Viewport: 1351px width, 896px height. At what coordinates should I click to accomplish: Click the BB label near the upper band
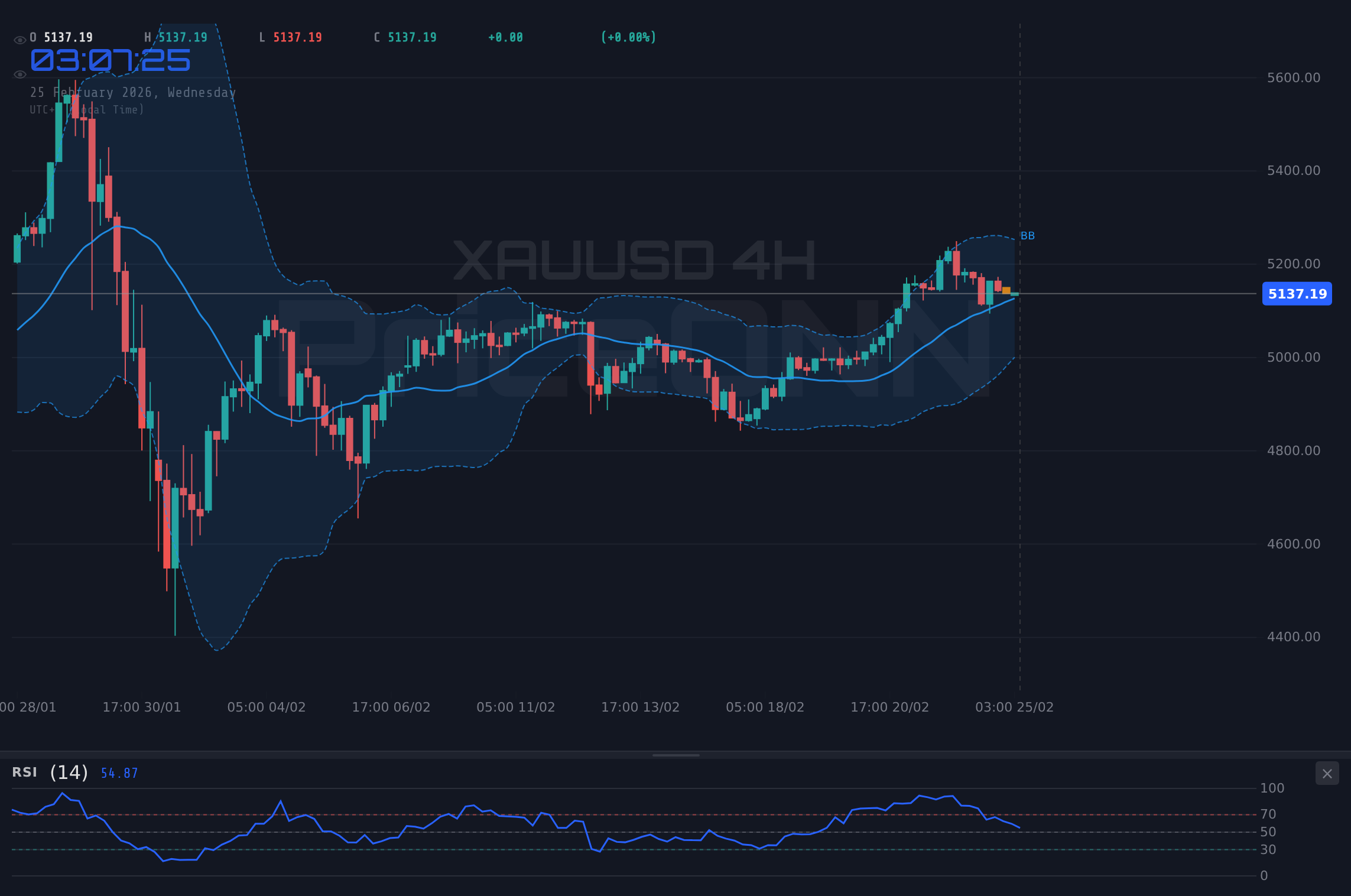(x=1028, y=235)
